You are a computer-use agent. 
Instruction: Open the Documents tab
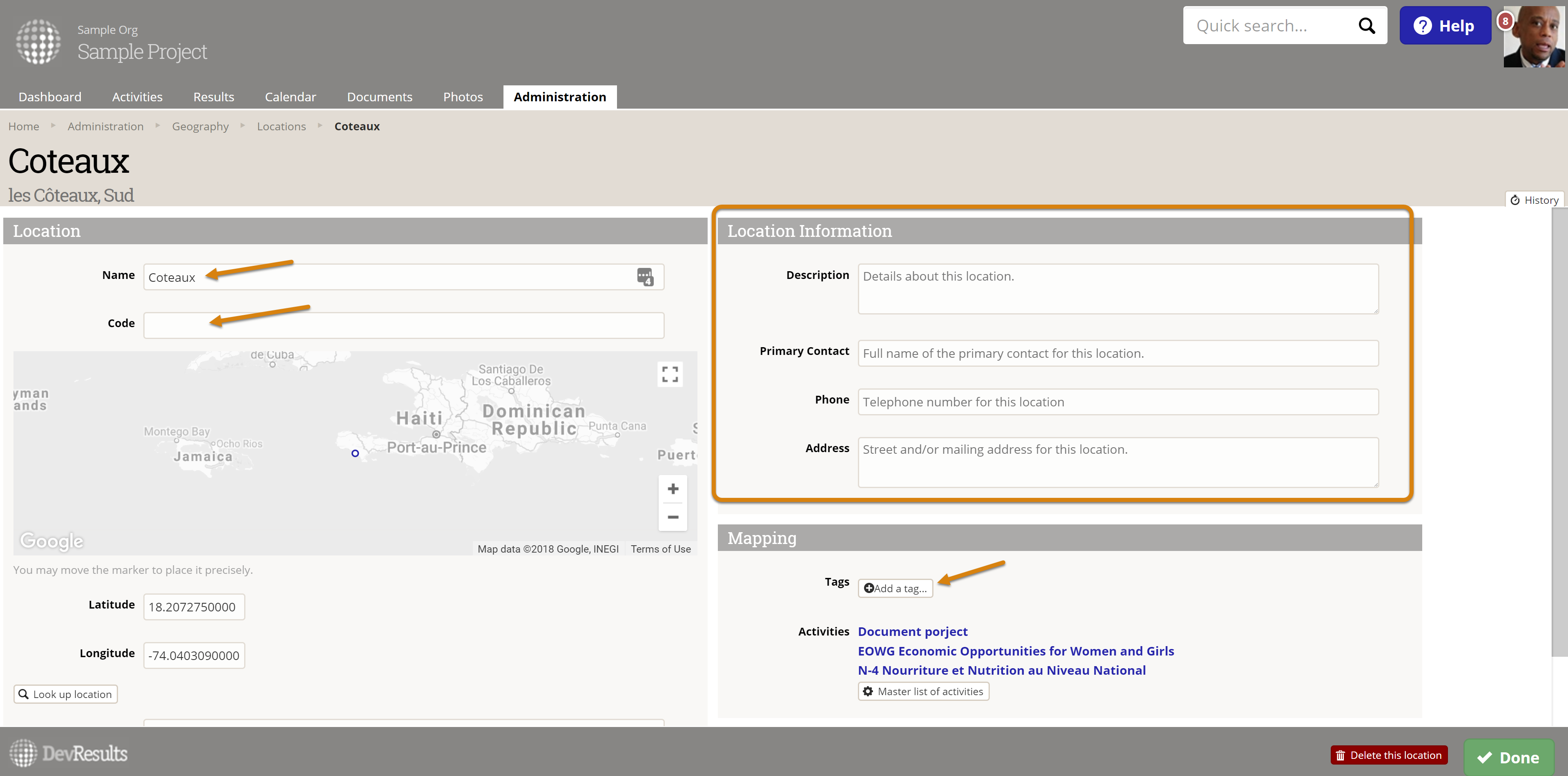point(379,97)
